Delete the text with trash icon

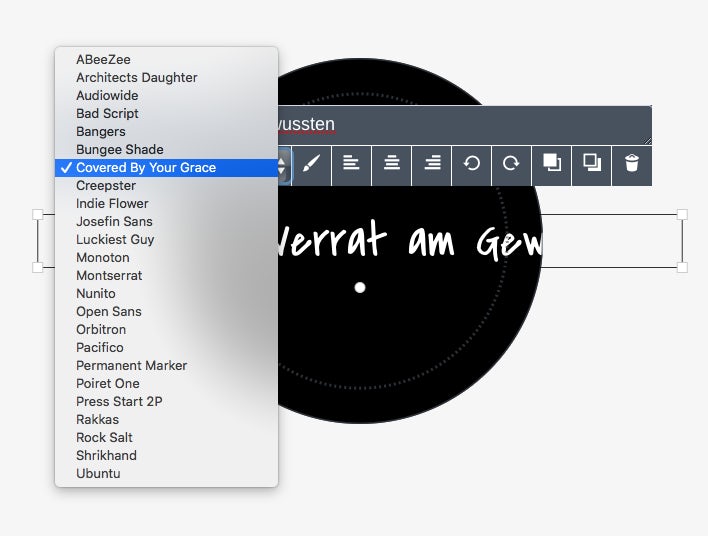tap(632, 165)
